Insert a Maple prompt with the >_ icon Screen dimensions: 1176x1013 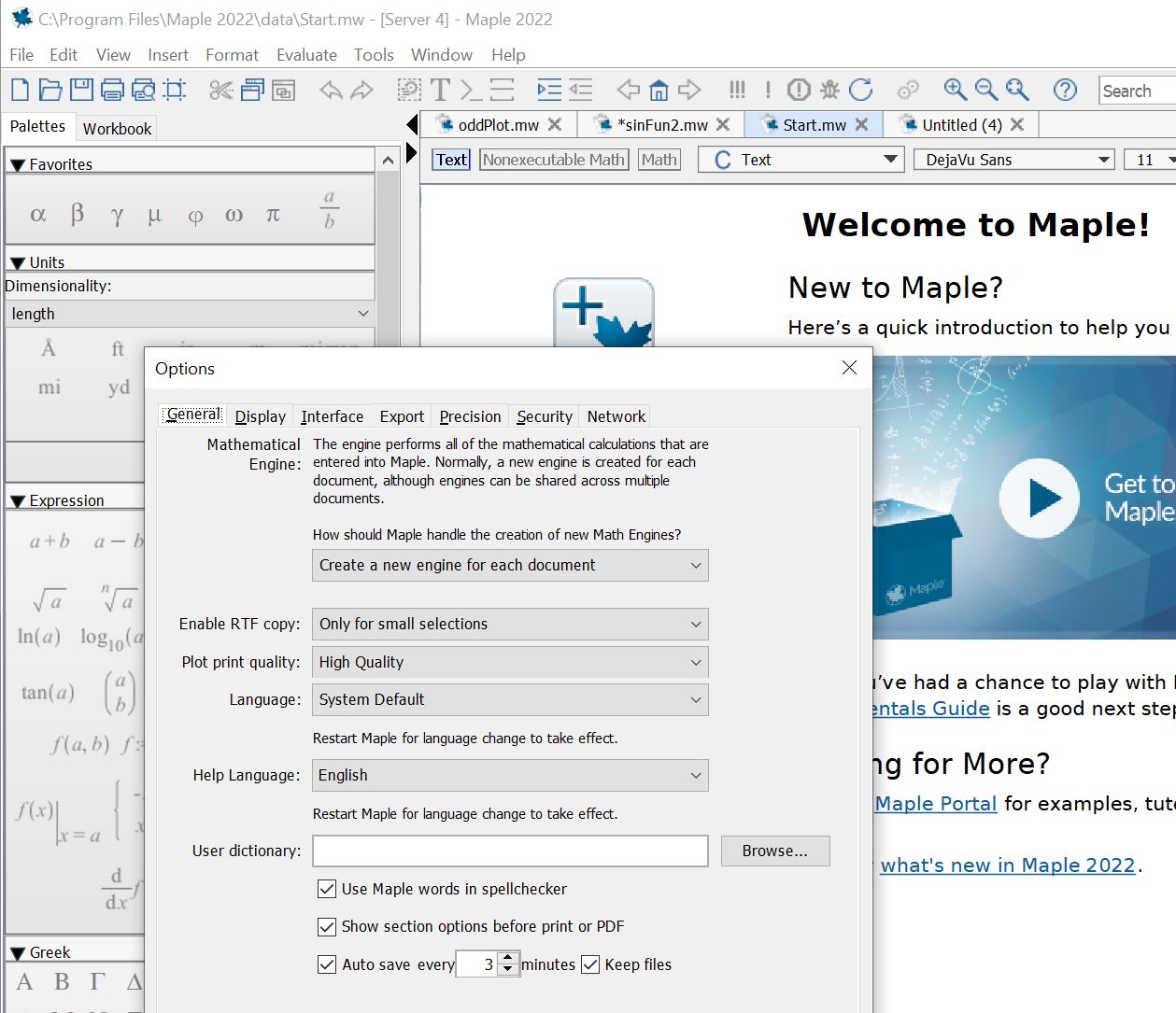point(472,90)
